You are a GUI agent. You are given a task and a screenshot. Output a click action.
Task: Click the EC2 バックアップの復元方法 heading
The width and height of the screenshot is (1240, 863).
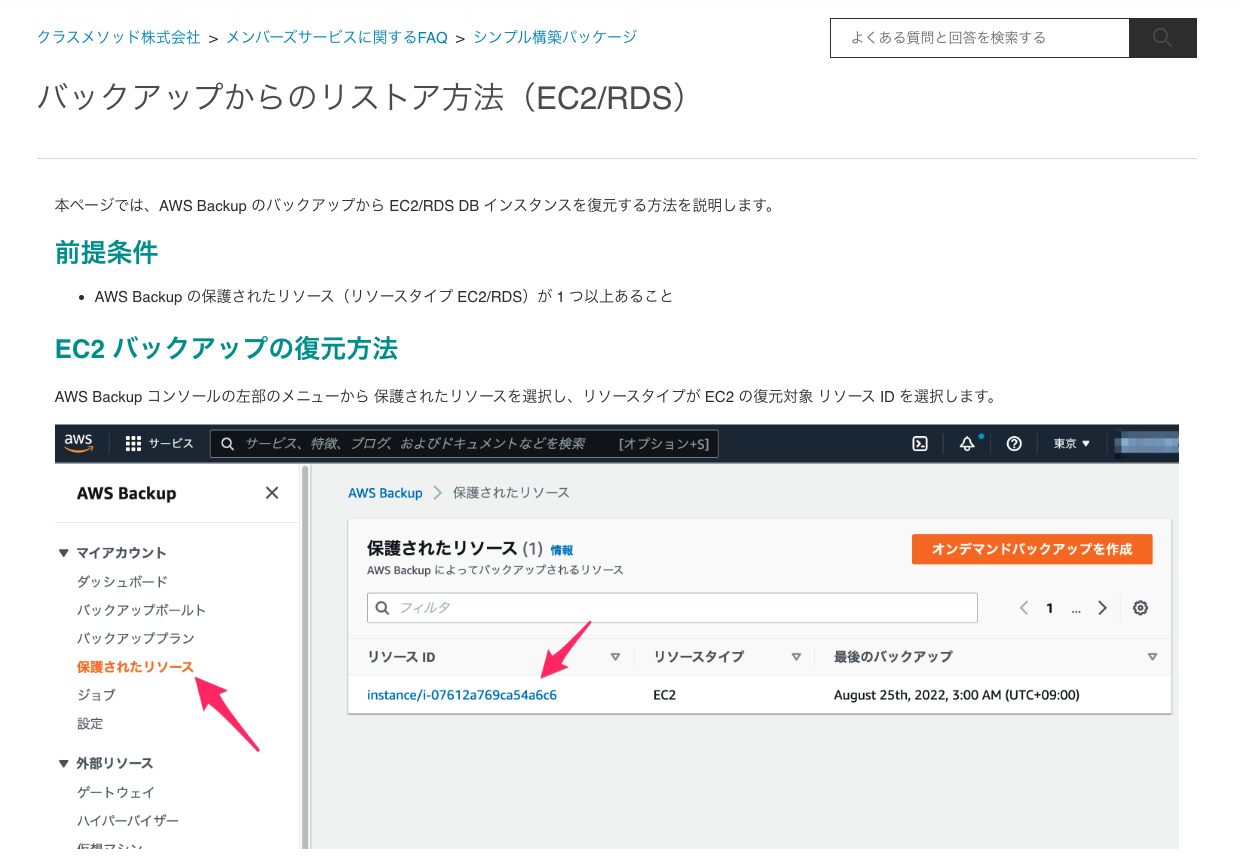pyautogui.click(x=226, y=348)
